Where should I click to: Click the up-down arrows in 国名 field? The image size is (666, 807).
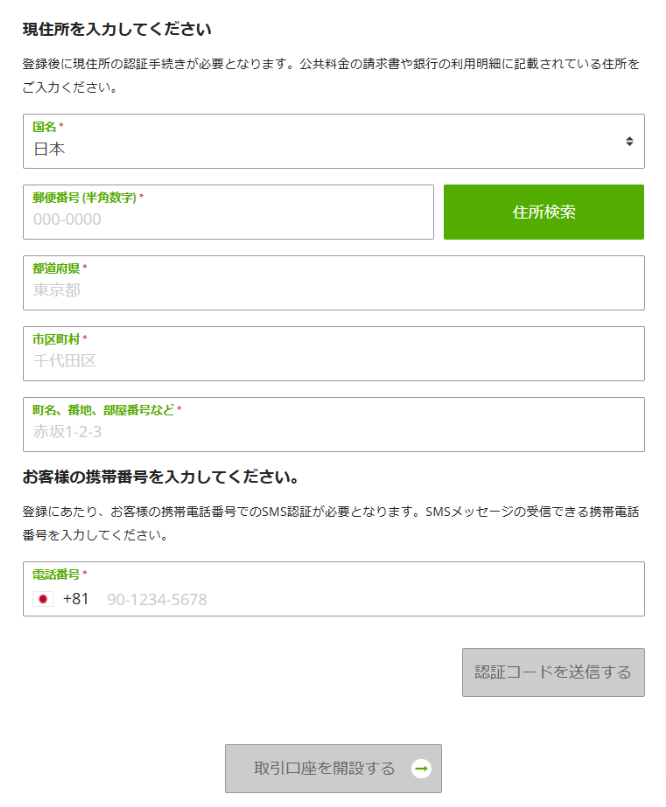(x=629, y=141)
